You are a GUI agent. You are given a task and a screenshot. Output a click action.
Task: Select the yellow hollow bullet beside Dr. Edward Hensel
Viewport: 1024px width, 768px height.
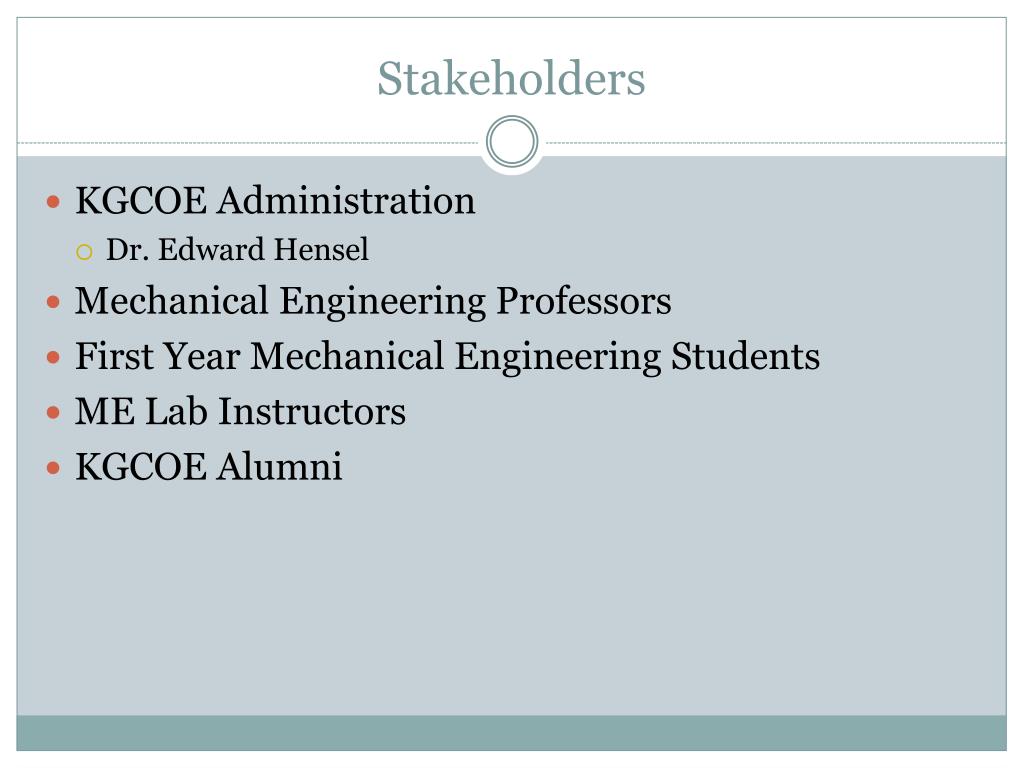84,252
